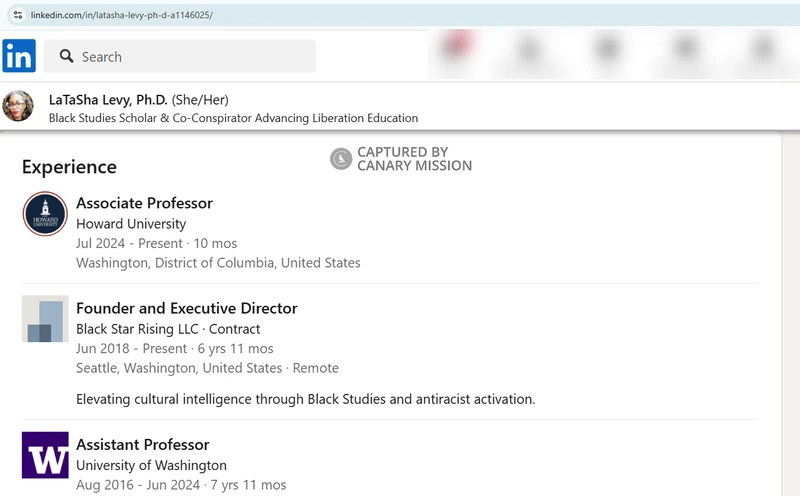Focus the LinkedIn Search field
Viewport: 800px width, 496px height.
click(x=180, y=56)
